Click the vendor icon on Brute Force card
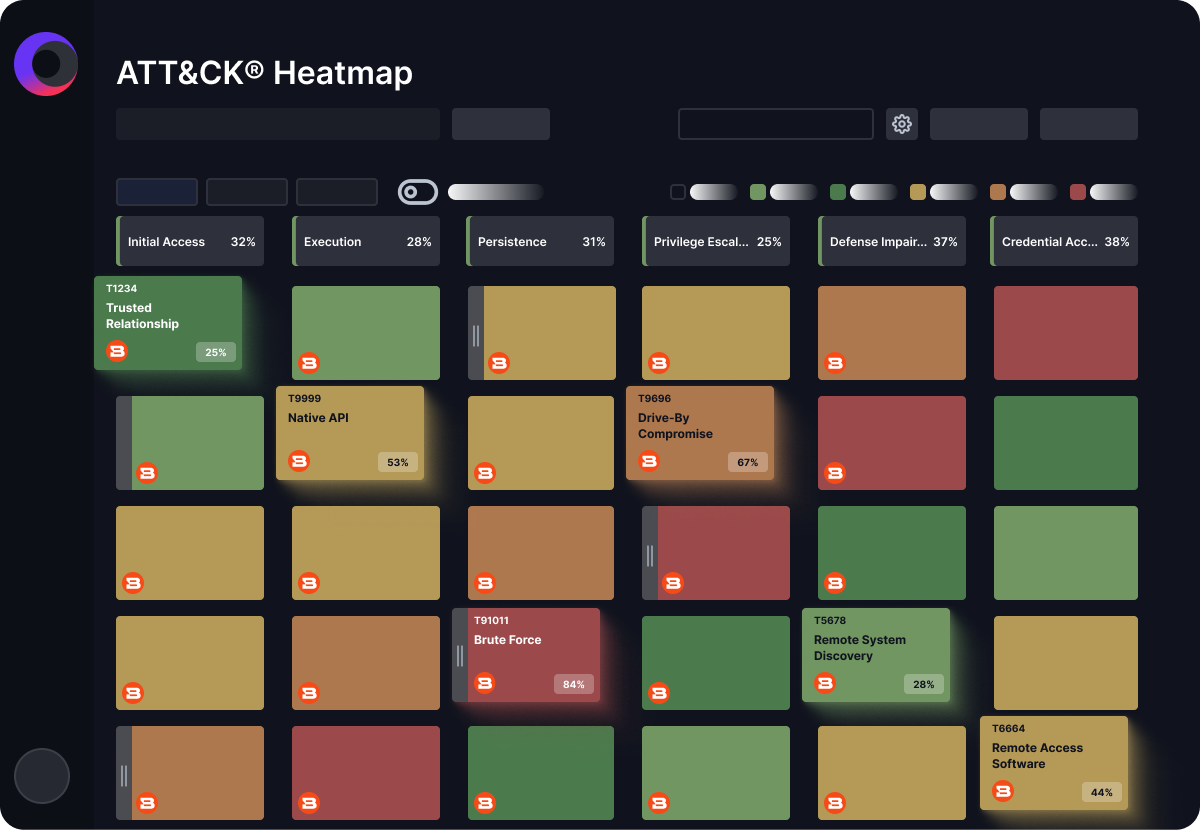The image size is (1200, 830). coord(485,683)
